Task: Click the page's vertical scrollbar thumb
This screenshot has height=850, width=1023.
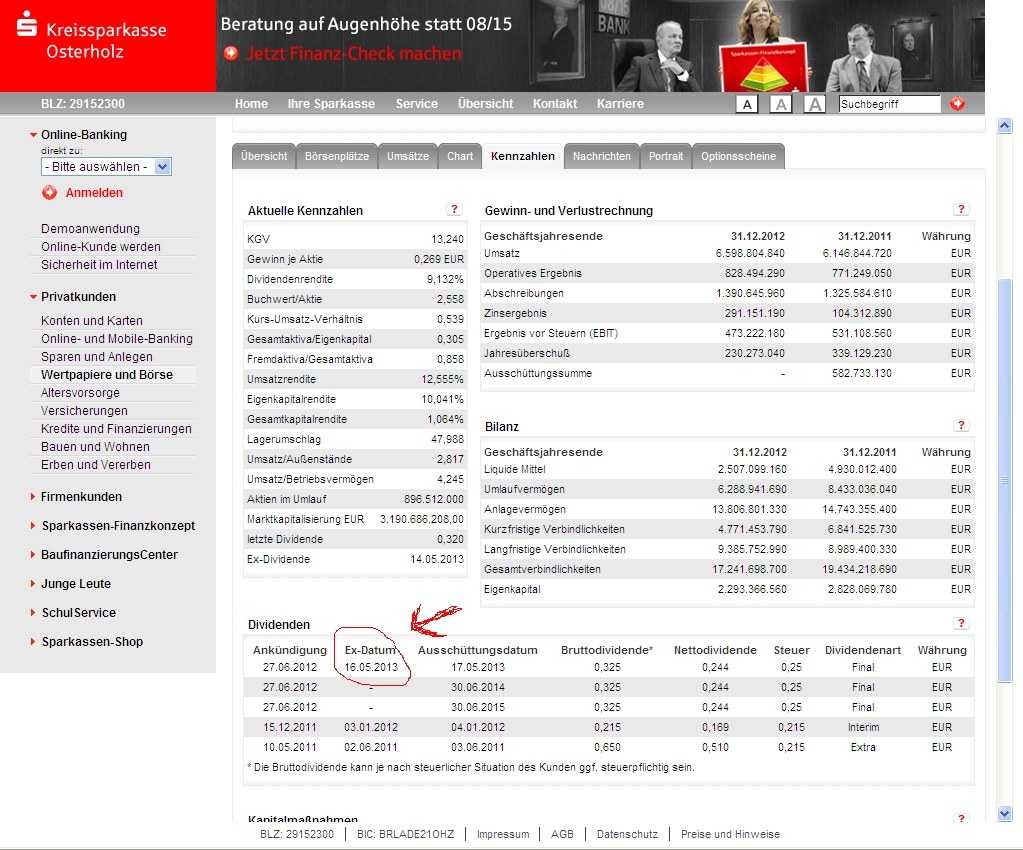Action: (1005, 480)
